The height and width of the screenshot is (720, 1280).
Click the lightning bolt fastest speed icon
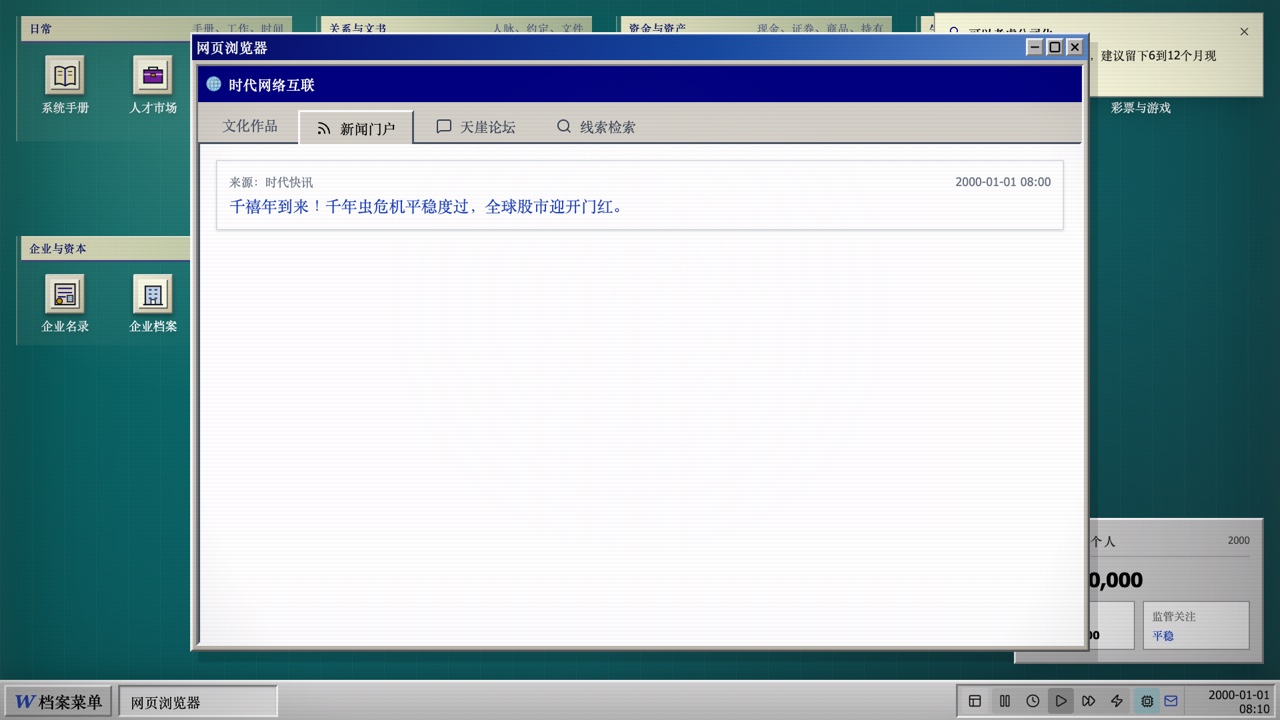(x=1117, y=701)
